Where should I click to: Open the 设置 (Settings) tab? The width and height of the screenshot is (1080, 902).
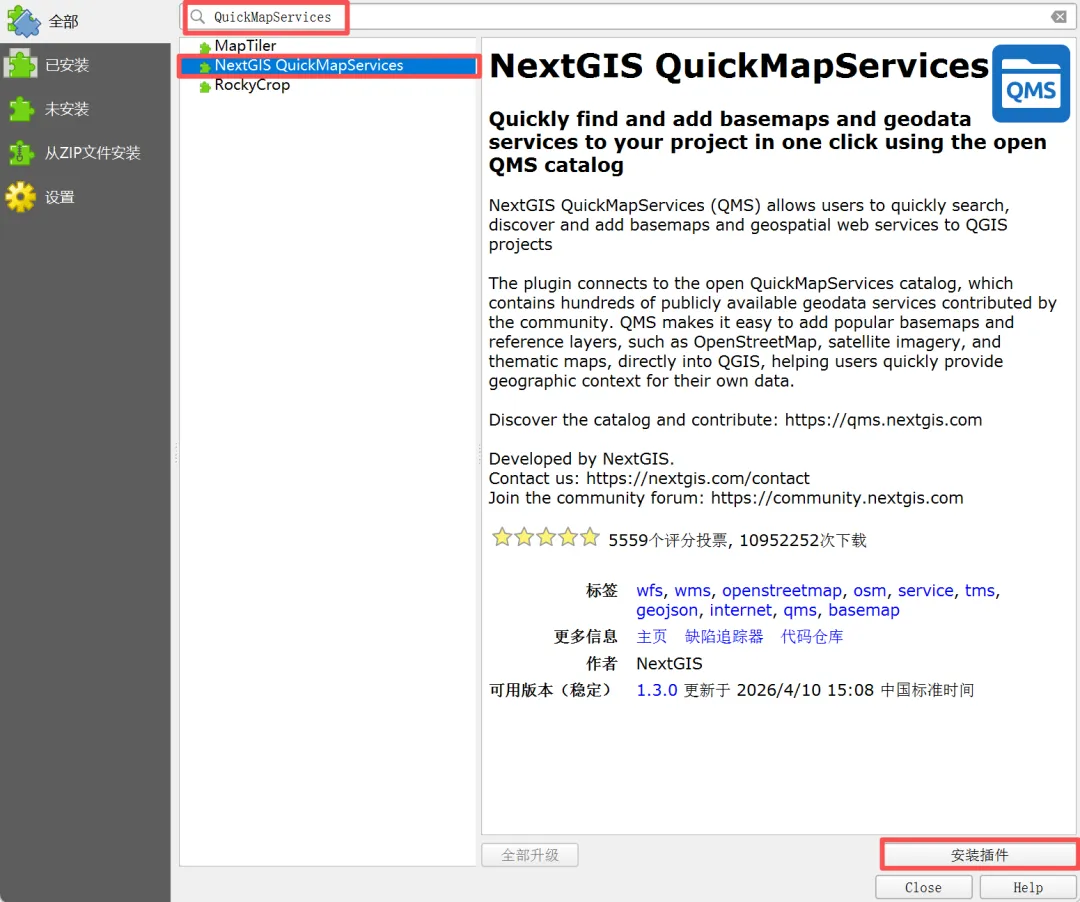coord(85,197)
